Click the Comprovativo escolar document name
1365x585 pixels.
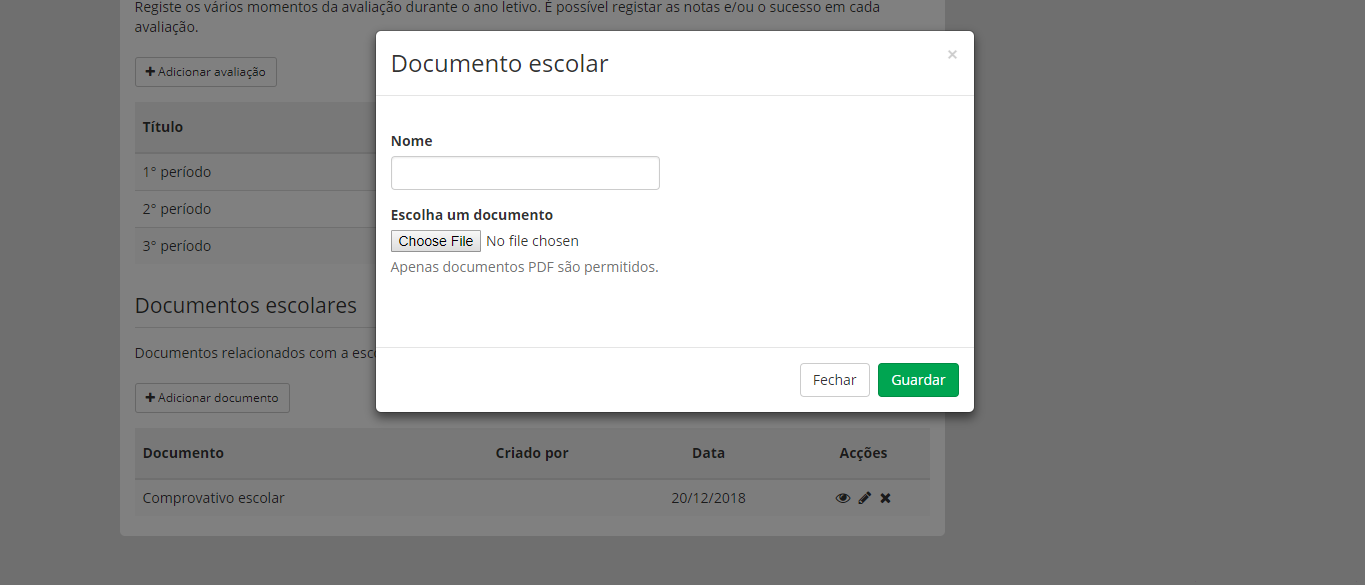pos(214,498)
